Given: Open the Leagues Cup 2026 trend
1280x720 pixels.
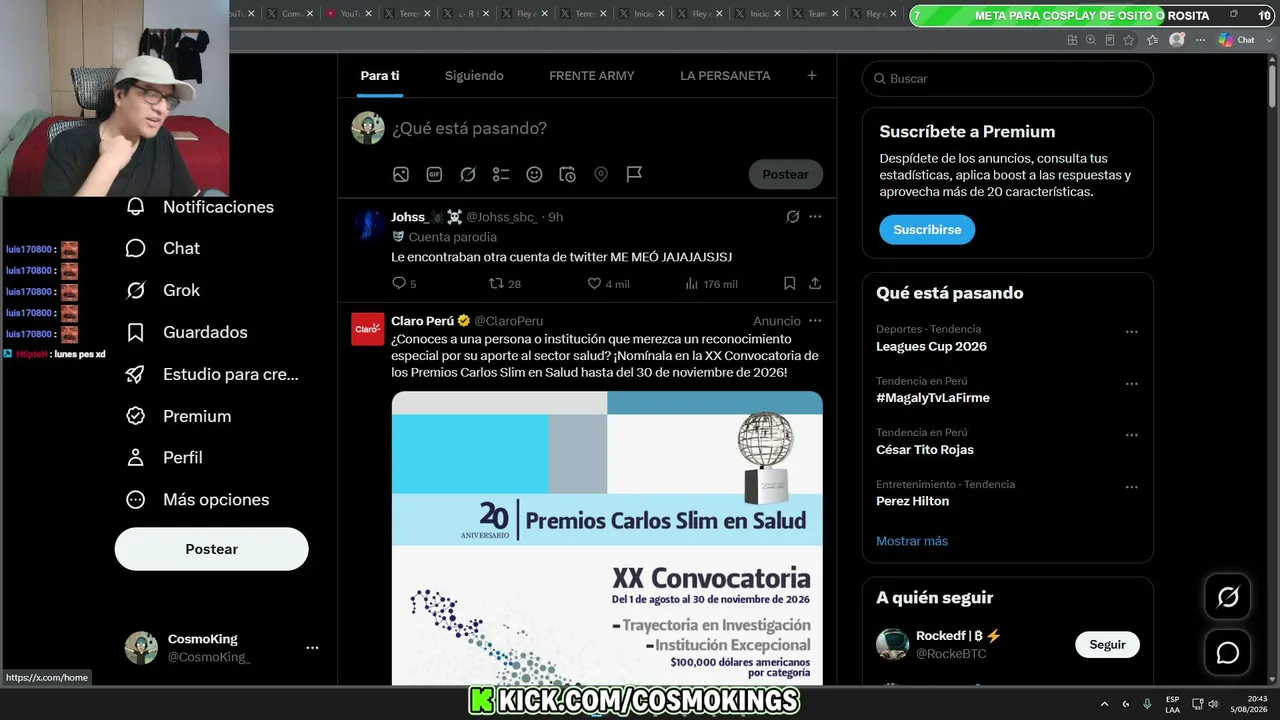Looking at the screenshot, I should click(931, 347).
